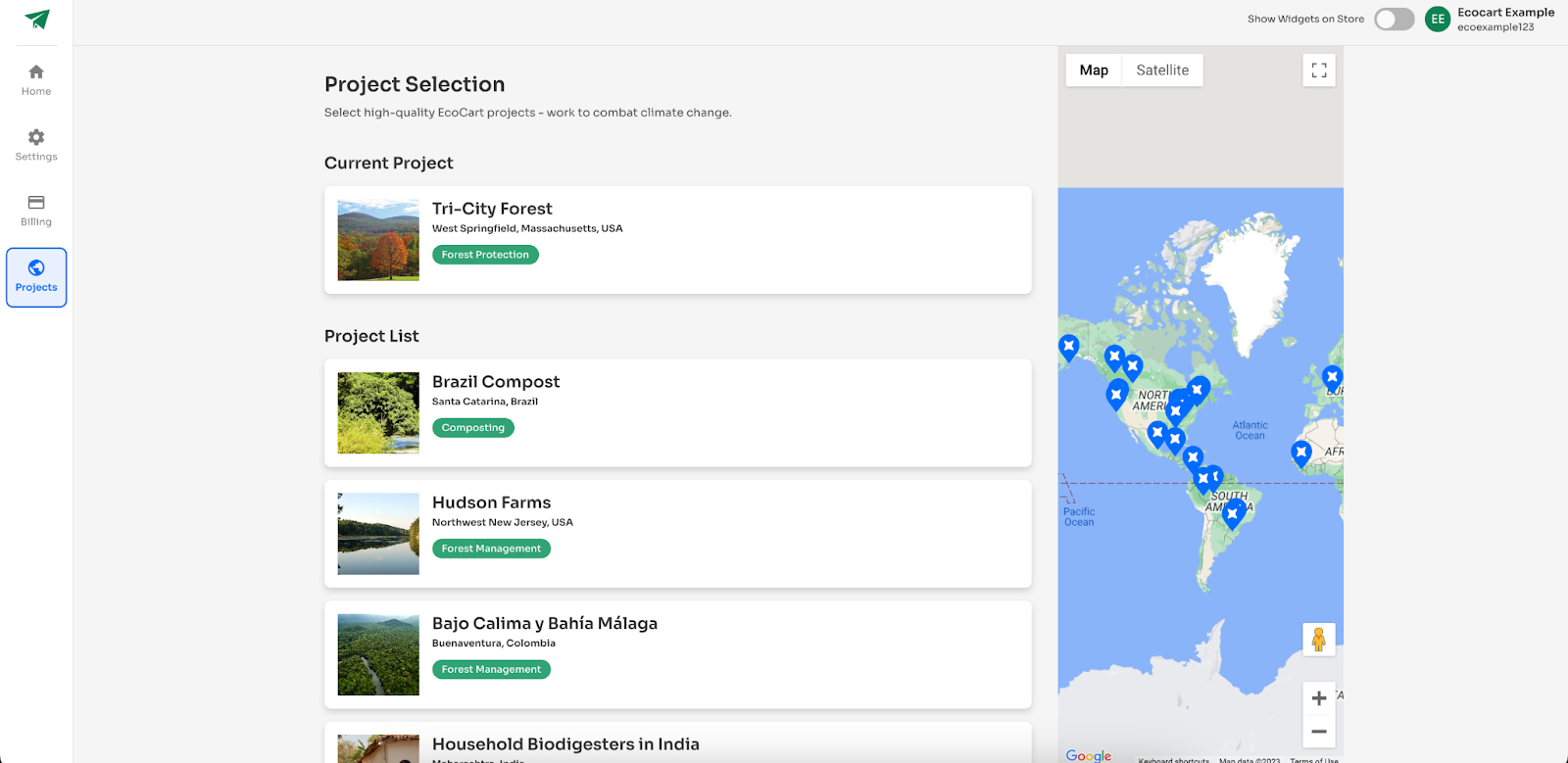Screen dimensions: 1568x763
Task: Open Settings from the sidebar
Action: point(36,145)
